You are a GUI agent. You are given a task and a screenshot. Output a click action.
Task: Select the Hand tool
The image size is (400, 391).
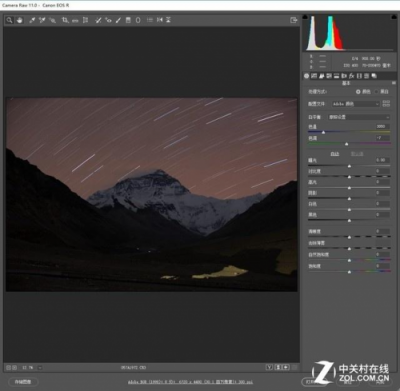pyautogui.click(x=20, y=20)
